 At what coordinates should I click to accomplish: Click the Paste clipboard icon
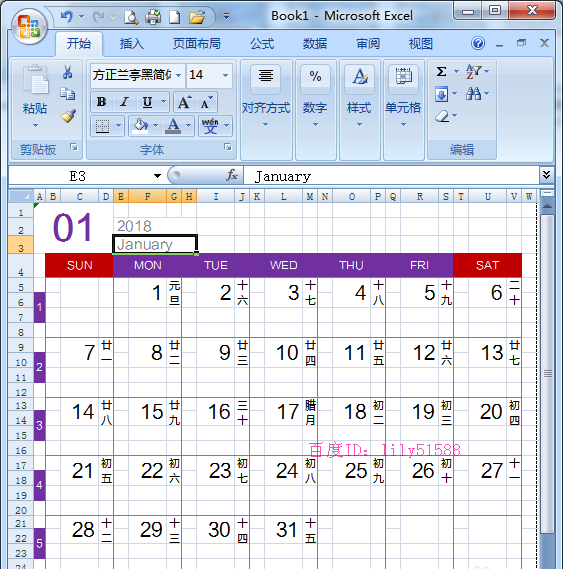pyautogui.click(x=35, y=79)
